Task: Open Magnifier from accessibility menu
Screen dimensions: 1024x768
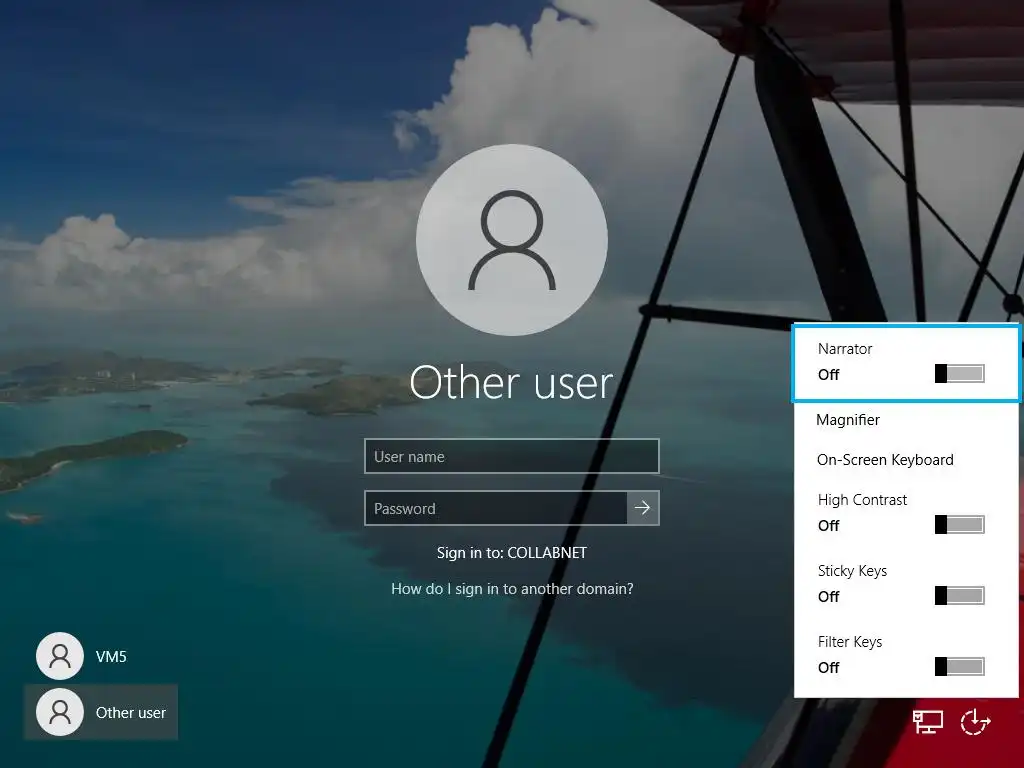Action: [x=848, y=420]
